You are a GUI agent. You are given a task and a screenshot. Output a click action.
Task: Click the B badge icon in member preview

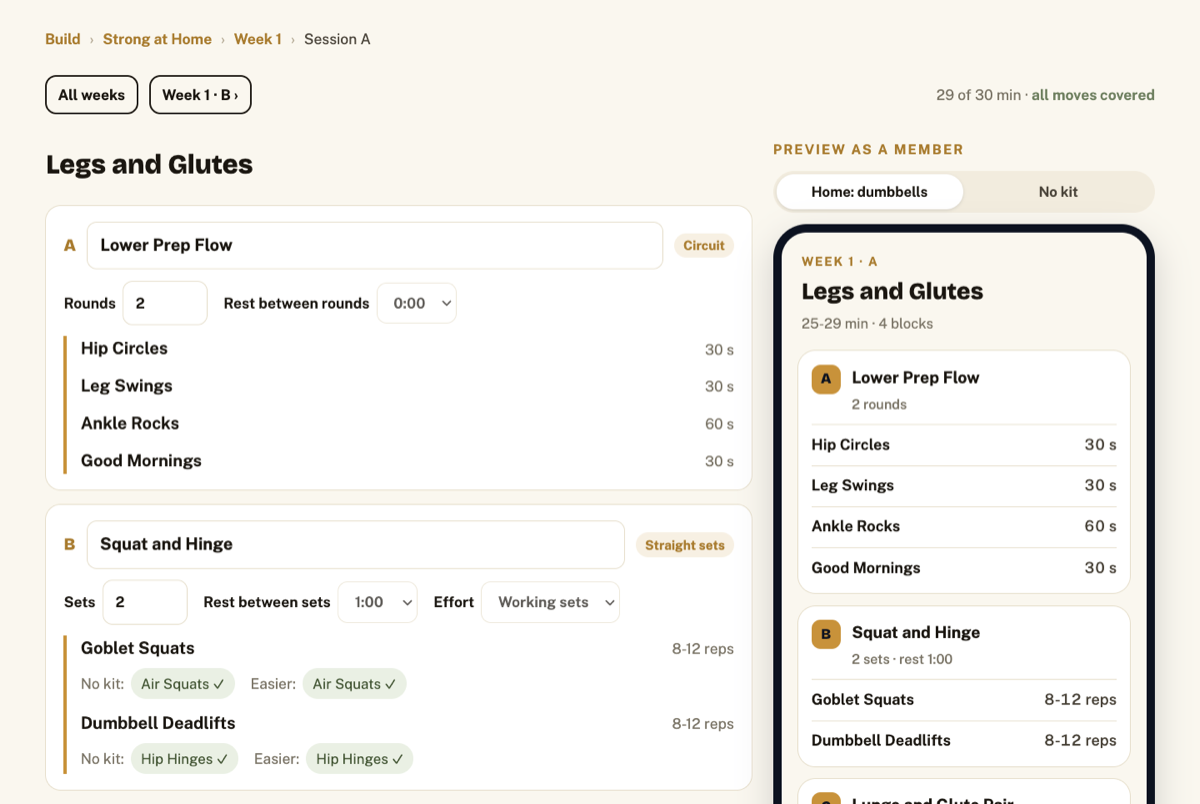[826, 634]
